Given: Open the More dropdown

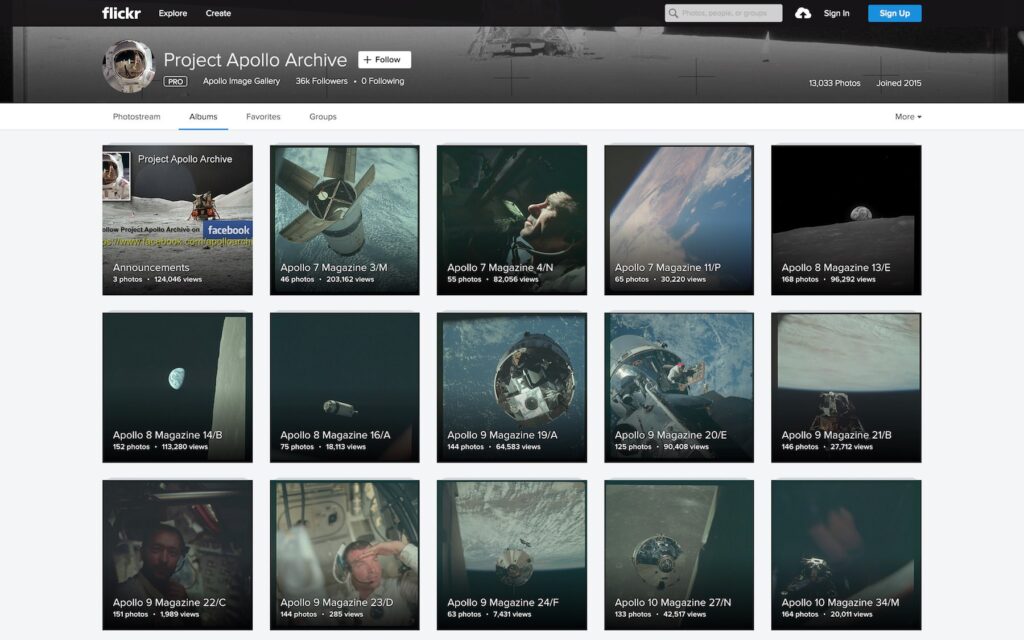Looking at the screenshot, I should click(905, 116).
